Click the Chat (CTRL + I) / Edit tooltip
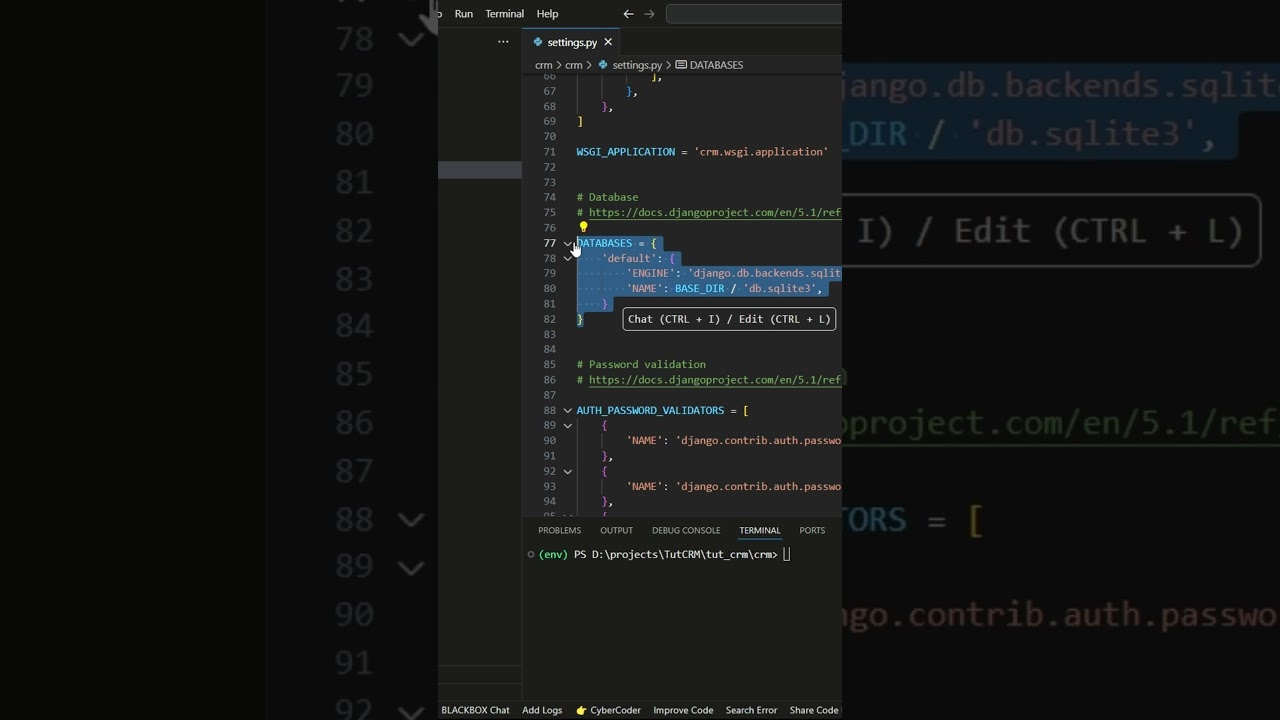Viewport: 1280px width, 720px height. tap(729, 319)
